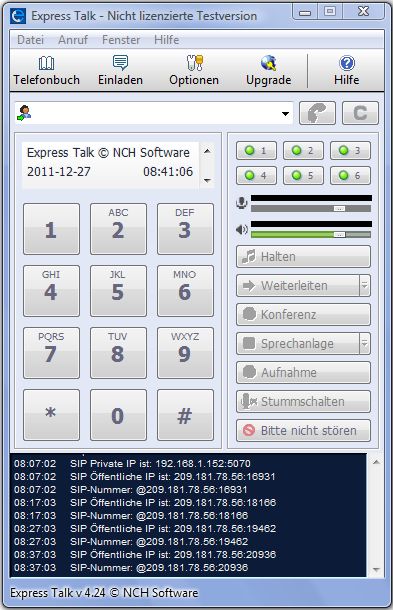Open Hilfe from the toolbar
The height and width of the screenshot is (610, 393).
pos(346,71)
